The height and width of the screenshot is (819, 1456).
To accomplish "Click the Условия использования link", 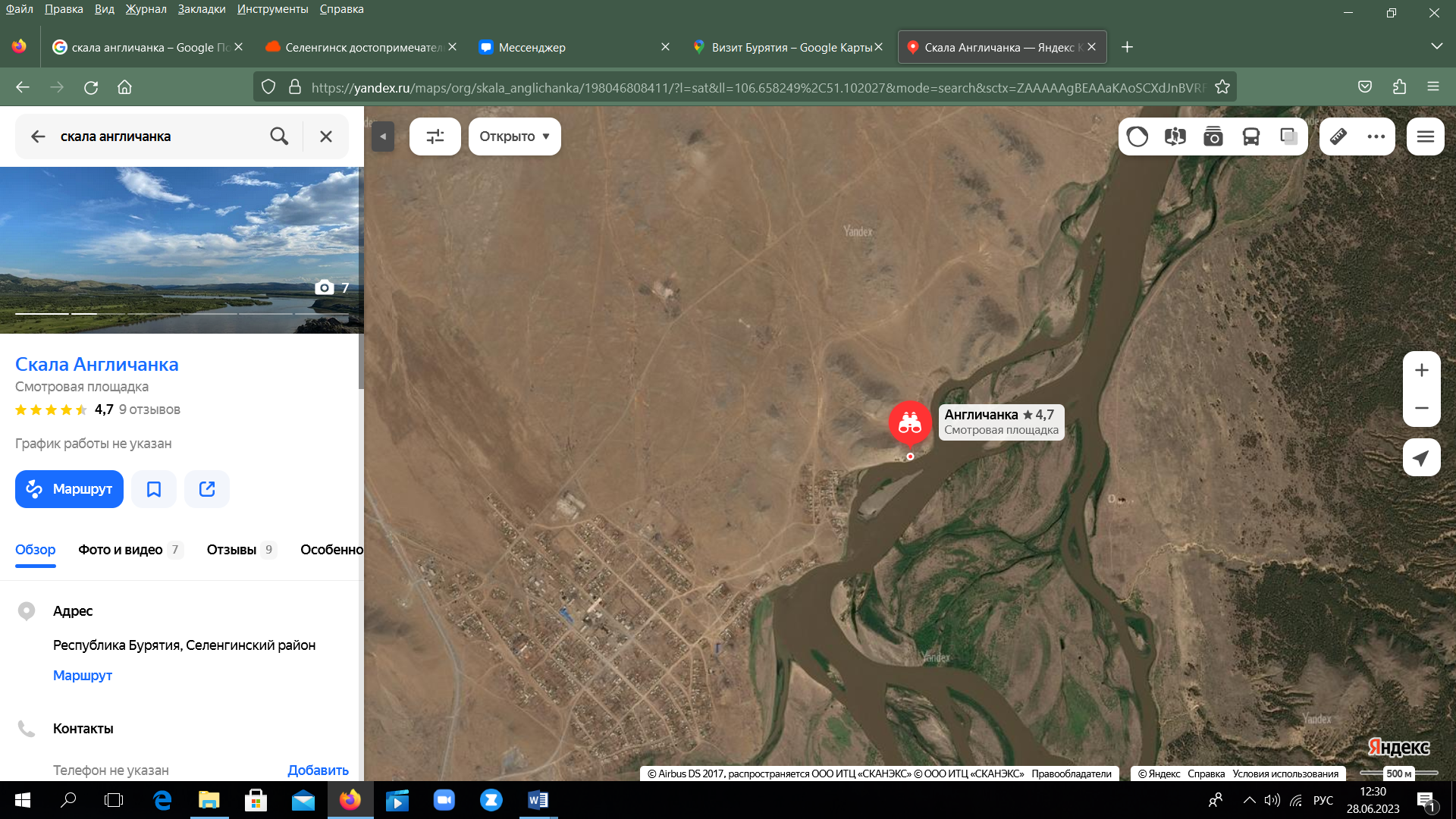I will coord(1285,773).
